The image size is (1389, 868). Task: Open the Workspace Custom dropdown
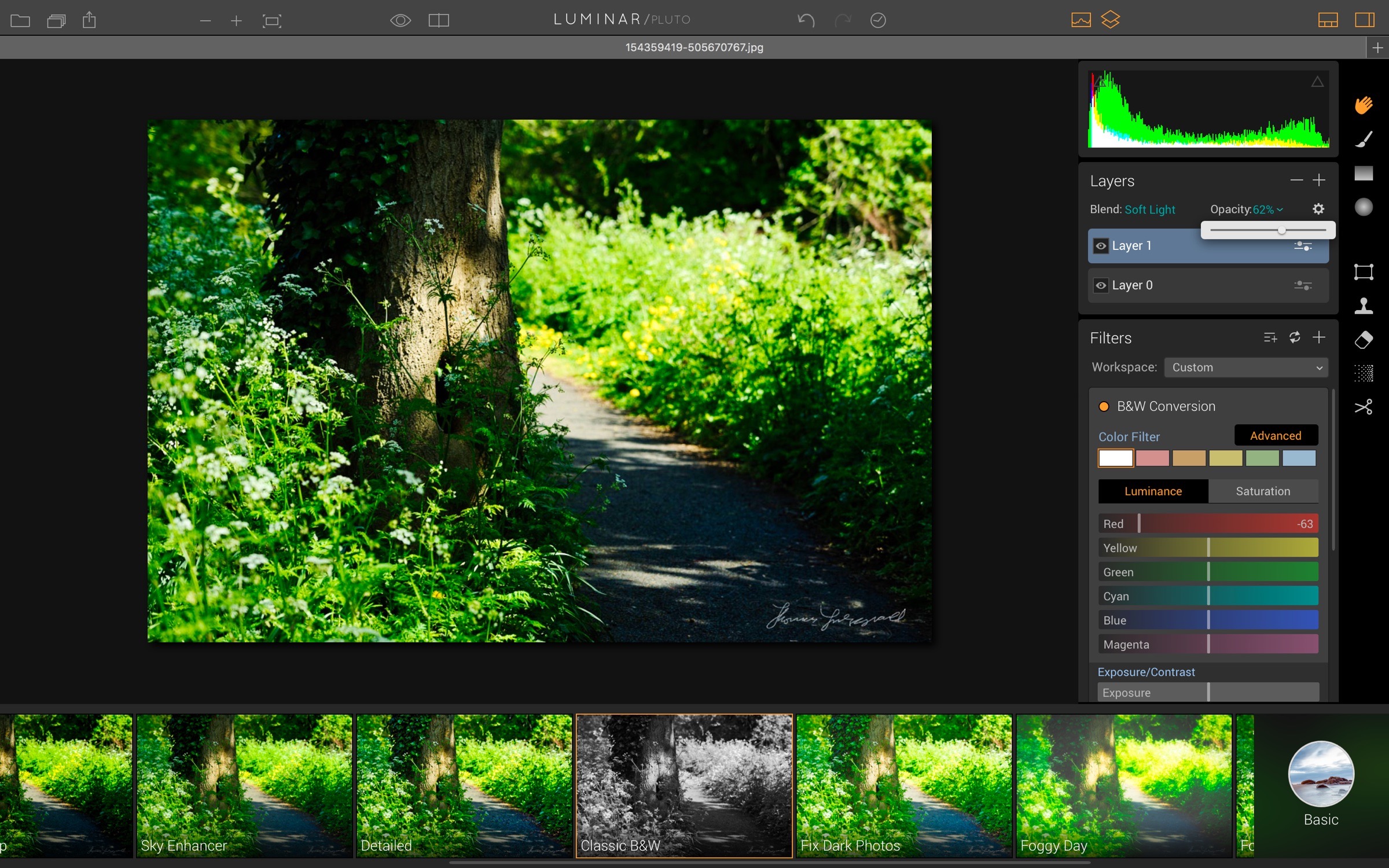point(1245,367)
